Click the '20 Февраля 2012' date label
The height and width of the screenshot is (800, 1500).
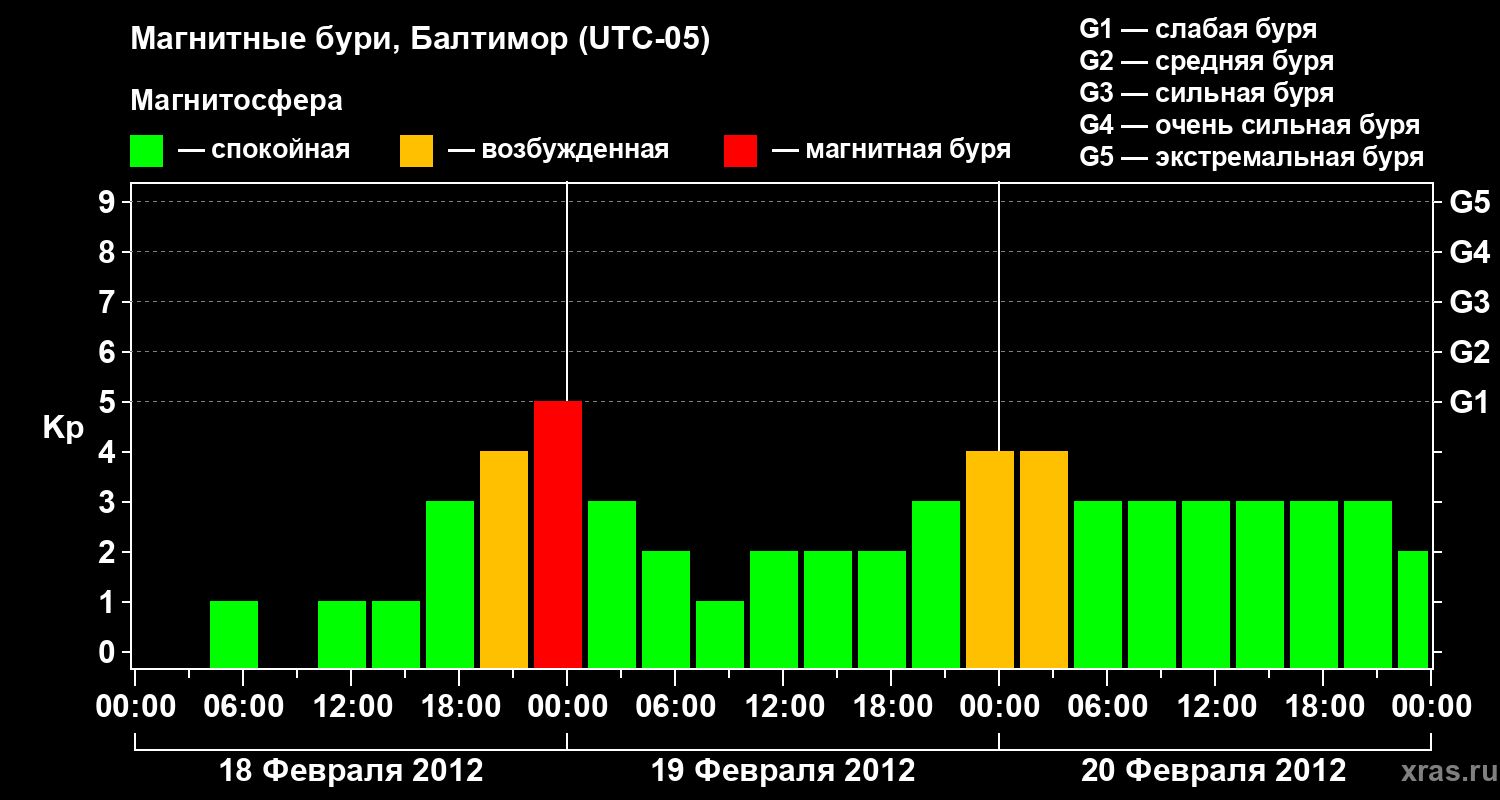tap(1214, 770)
